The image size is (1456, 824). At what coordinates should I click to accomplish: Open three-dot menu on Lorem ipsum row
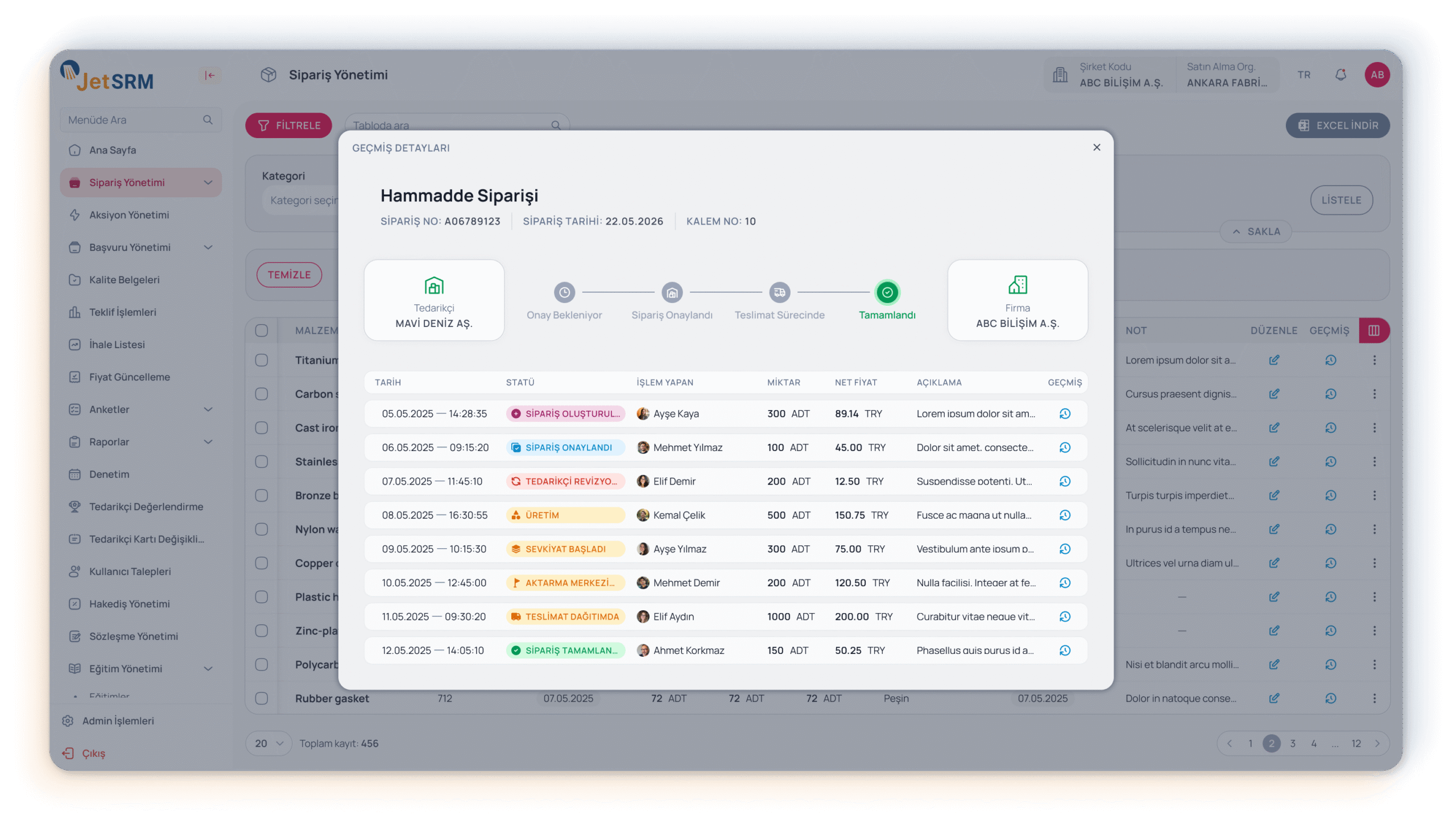click(1374, 361)
